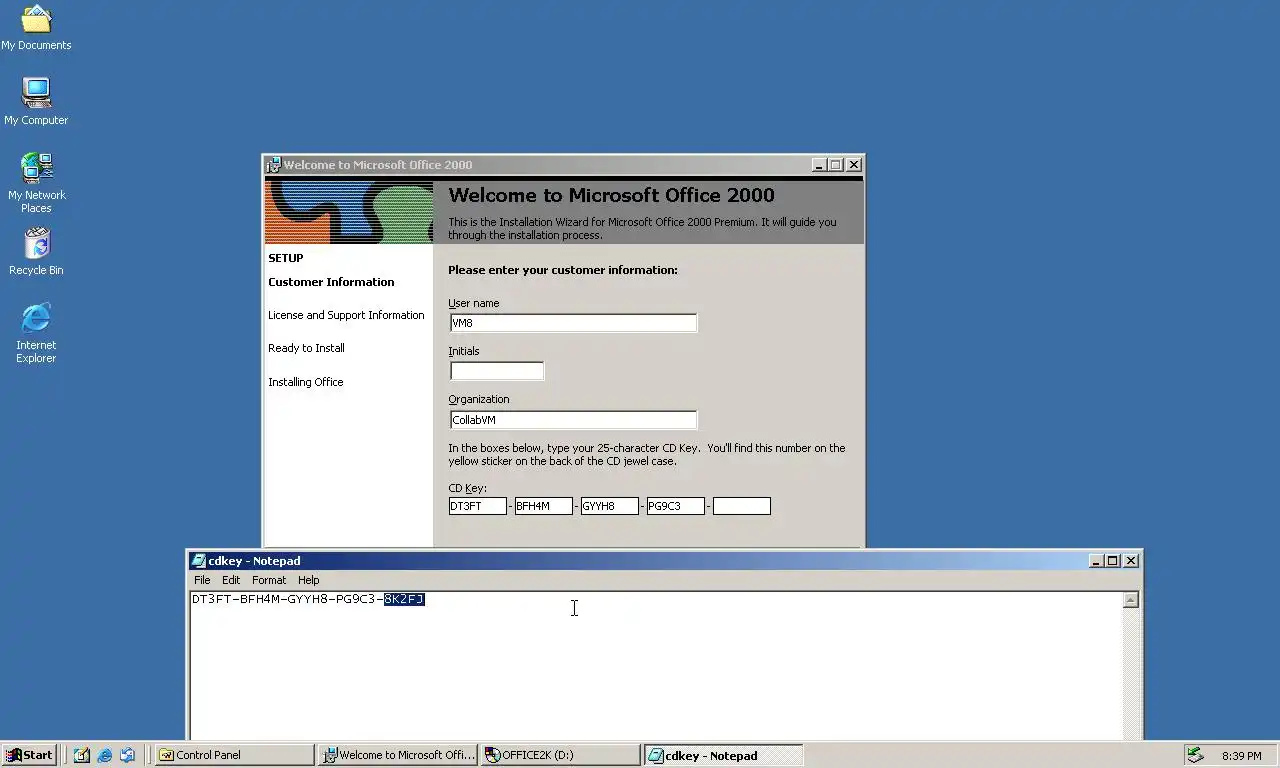Open Internet Explorer quick launch icon
1280x768 pixels.
pyautogui.click(x=104, y=755)
